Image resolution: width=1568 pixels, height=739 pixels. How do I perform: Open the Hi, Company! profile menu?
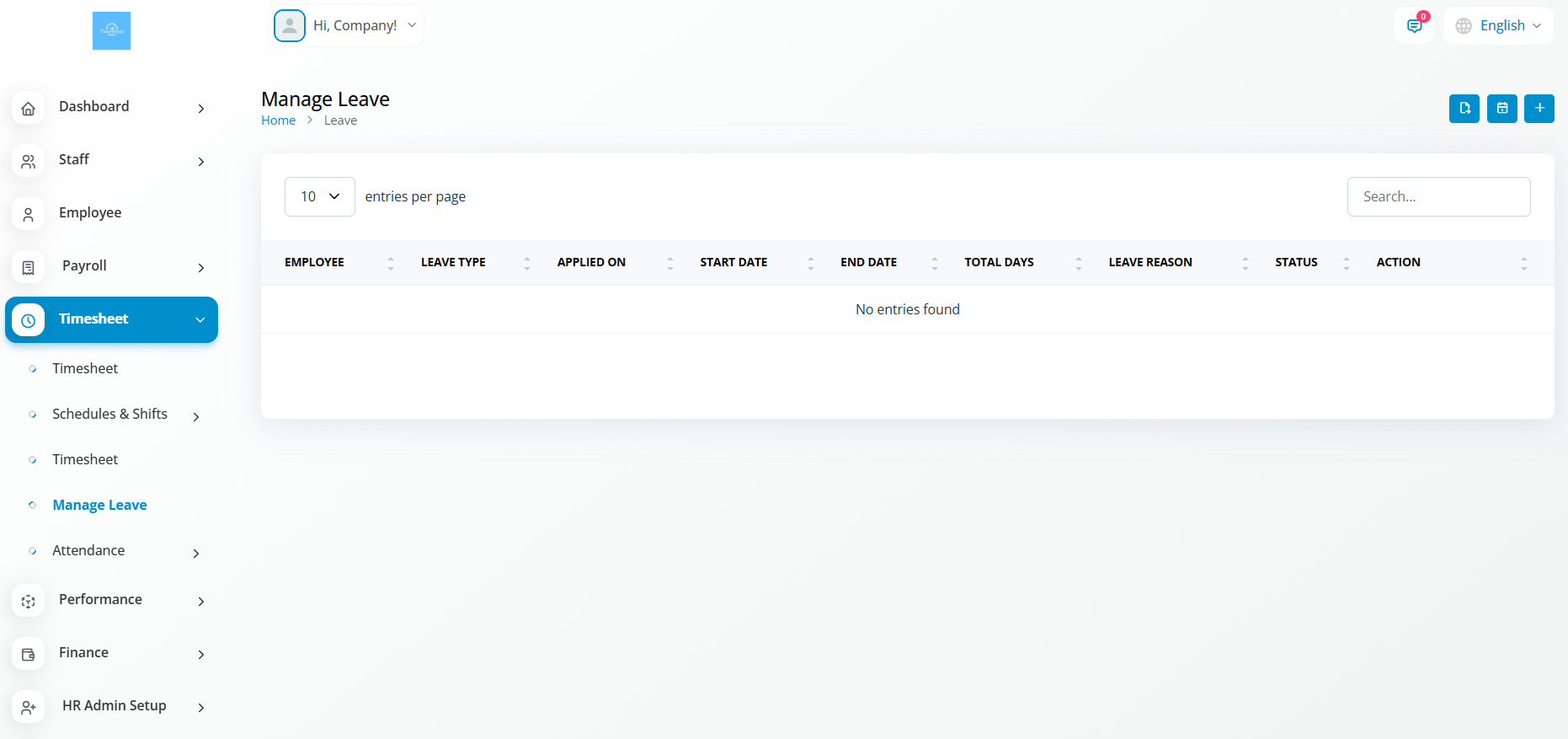346,26
